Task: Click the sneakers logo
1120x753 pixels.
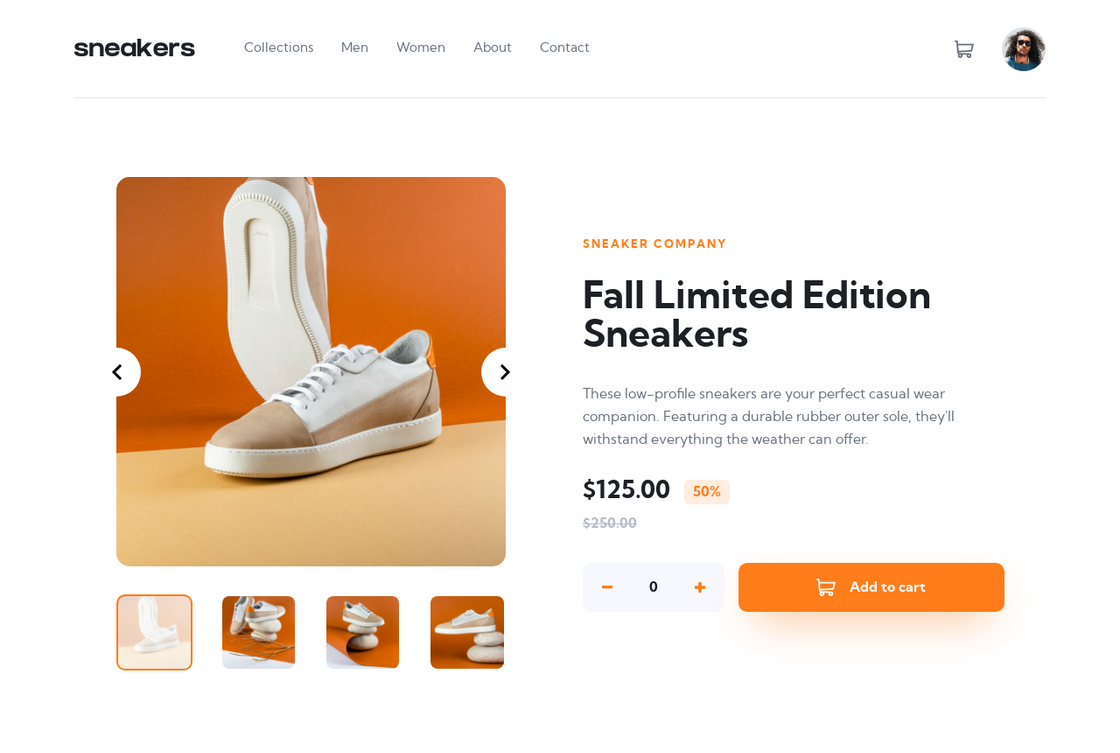Action: [x=134, y=48]
